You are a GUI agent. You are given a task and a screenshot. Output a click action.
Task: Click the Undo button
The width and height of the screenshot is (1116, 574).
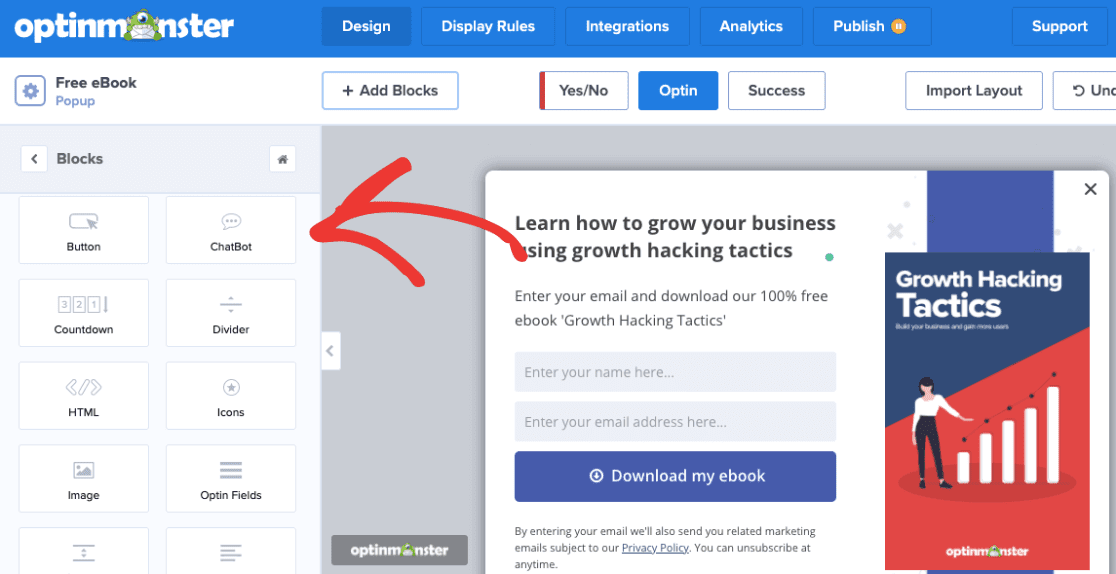click(1085, 90)
